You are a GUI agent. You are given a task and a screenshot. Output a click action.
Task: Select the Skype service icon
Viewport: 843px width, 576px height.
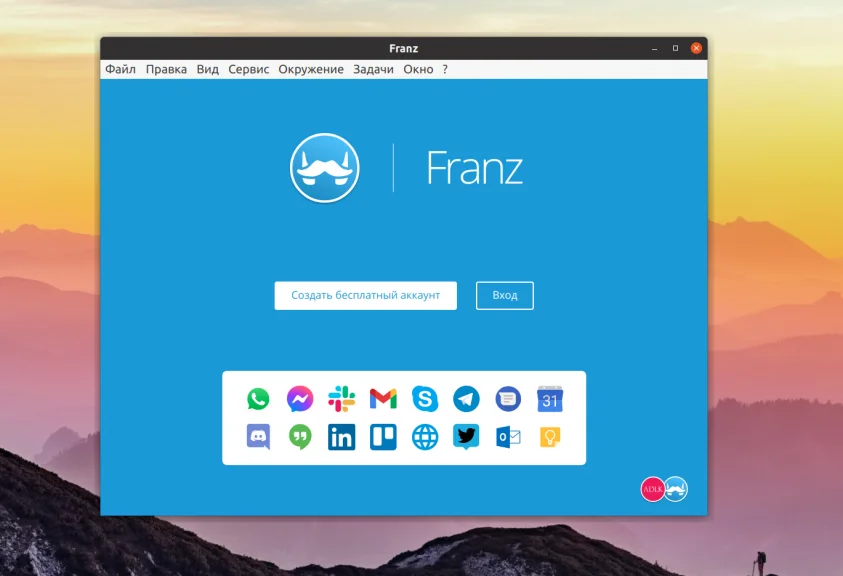pyautogui.click(x=425, y=399)
